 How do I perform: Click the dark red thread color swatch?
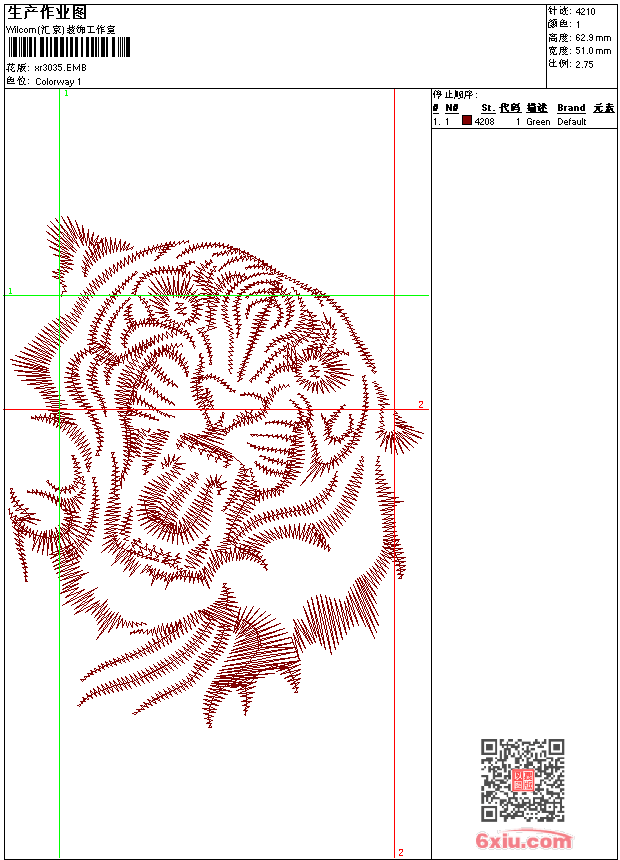click(467, 121)
